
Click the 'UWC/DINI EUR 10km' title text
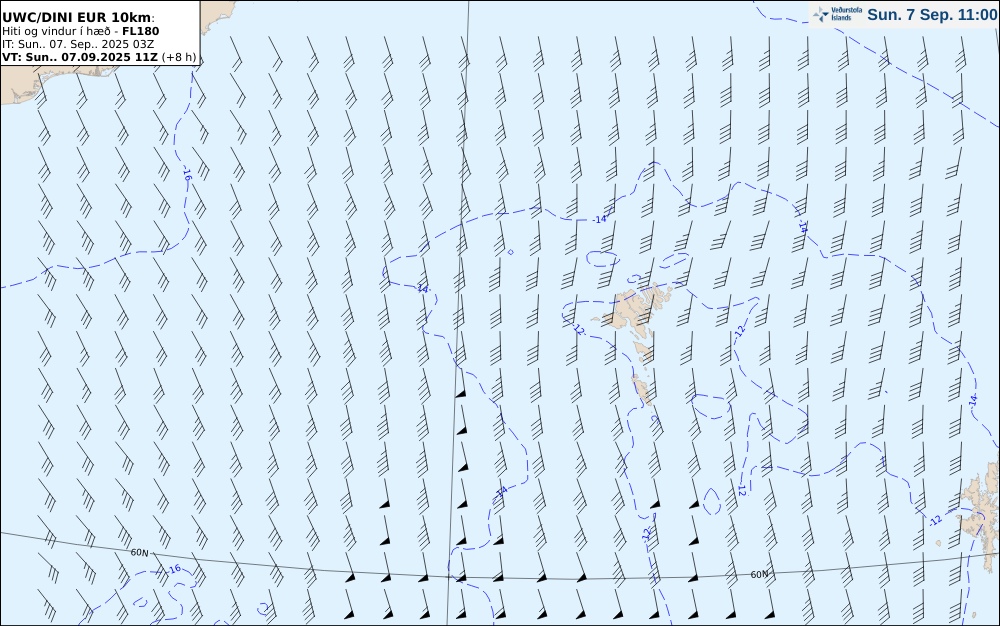(x=78, y=17)
